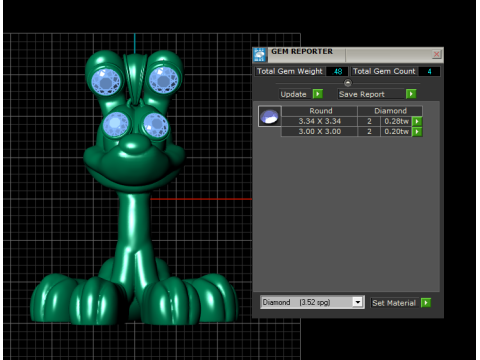Select the lower-left gem on the model
The height and width of the screenshot is (360, 480).
115,125
